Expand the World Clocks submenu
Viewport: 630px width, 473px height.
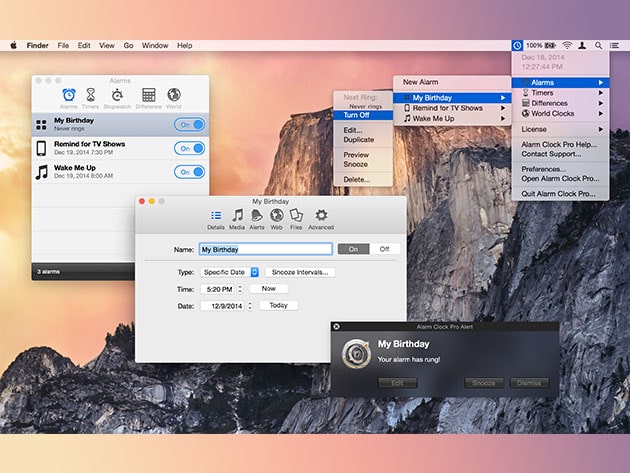click(560, 114)
